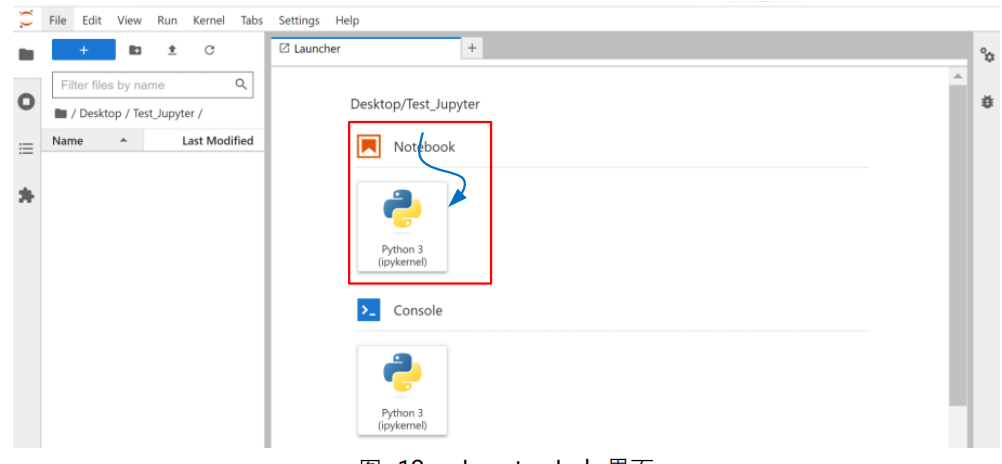This screenshot has width=1002, height=464.
Task: Click the blue Console section icon
Action: tap(369, 310)
